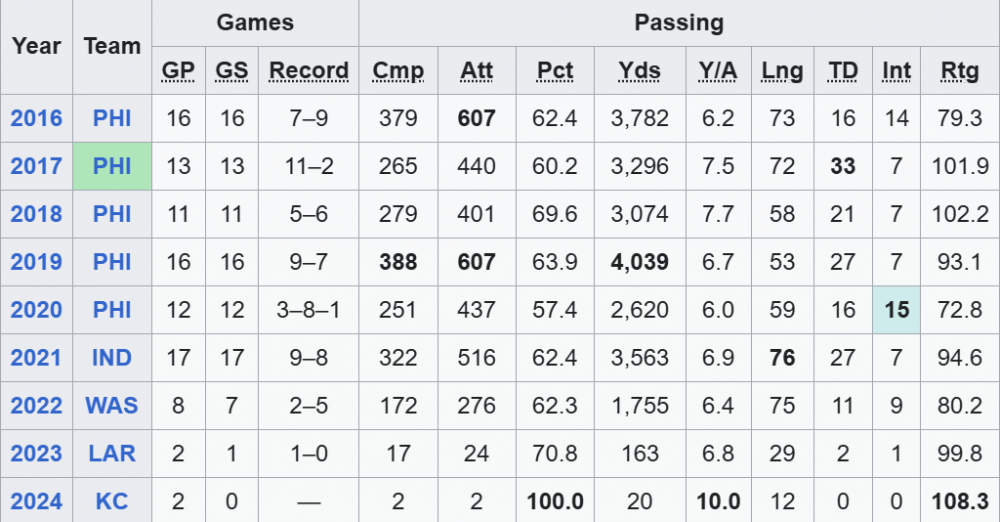Image resolution: width=1000 pixels, height=522 pixels.
Task: Click the Record column header
Action: click(x=309, y=71)
